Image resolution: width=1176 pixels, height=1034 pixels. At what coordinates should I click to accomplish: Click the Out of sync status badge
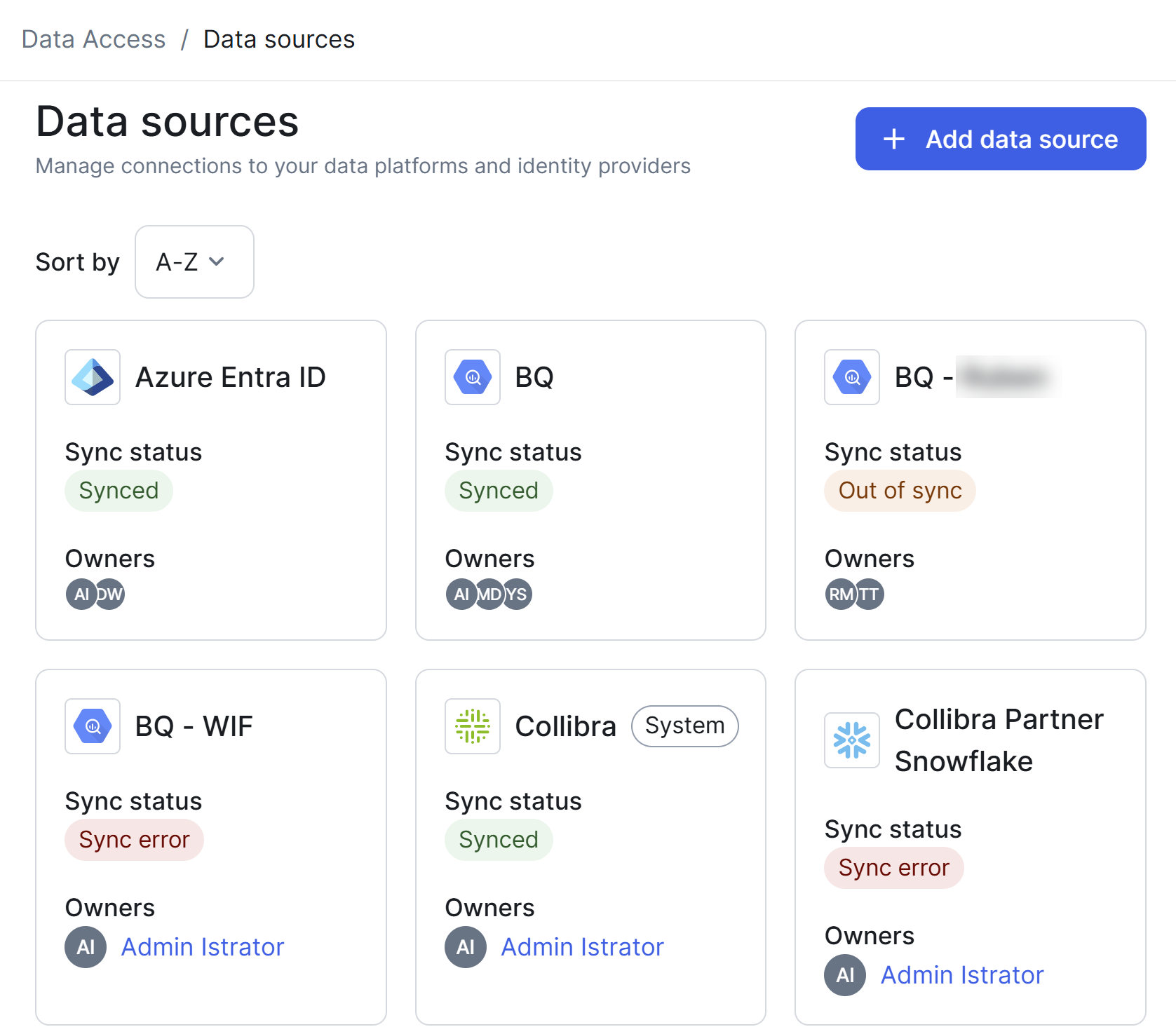900,491
